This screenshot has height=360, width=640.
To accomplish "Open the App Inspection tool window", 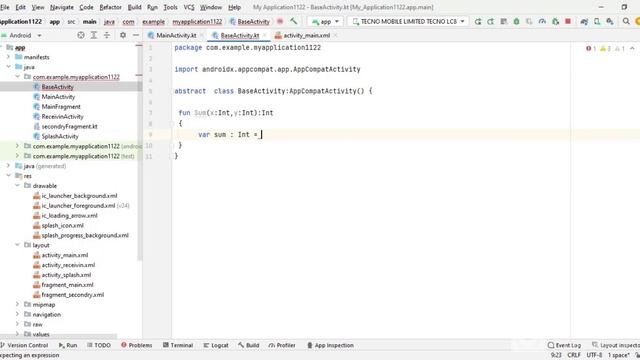I will (330, 345).
